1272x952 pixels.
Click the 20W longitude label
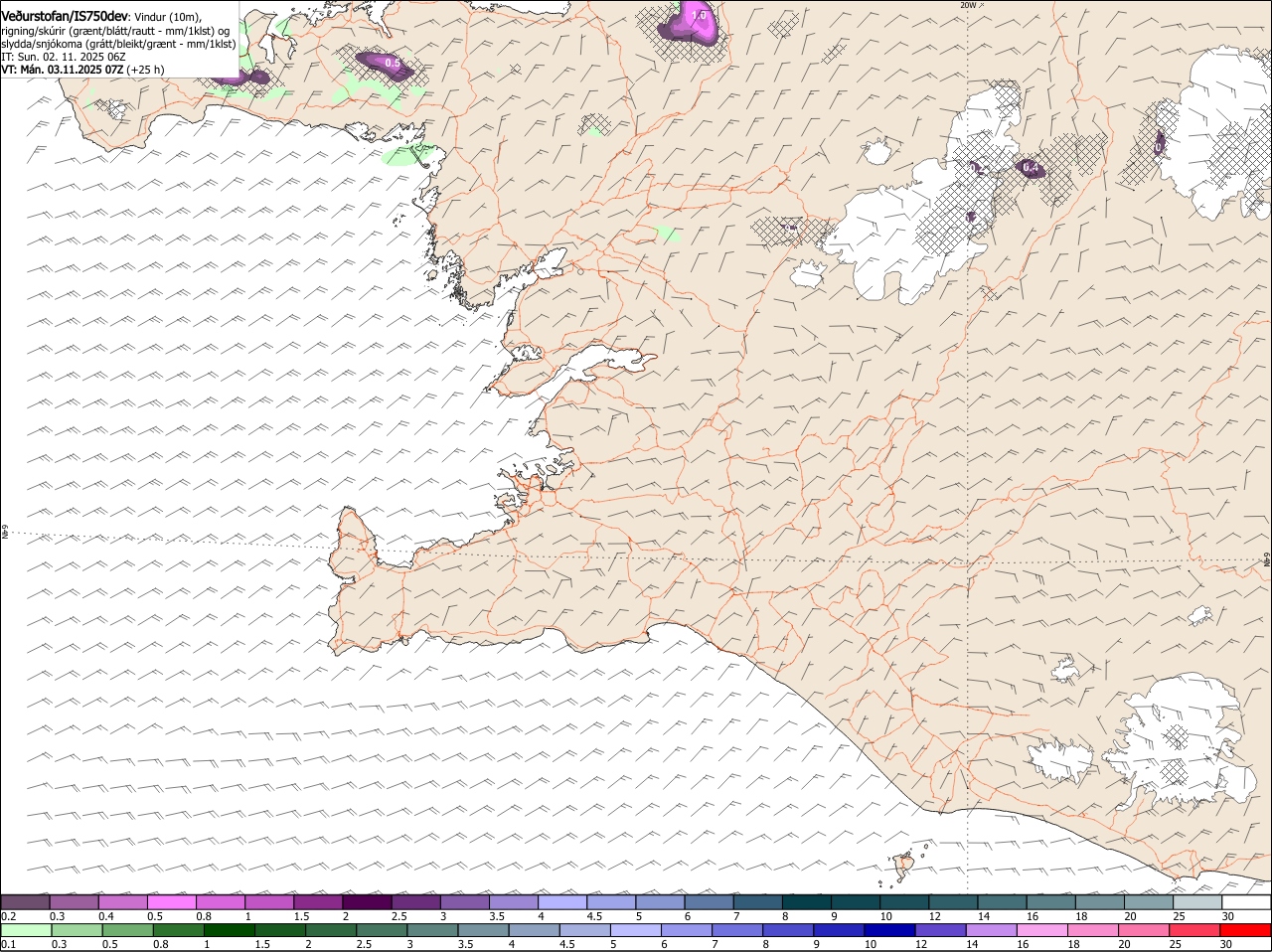click(x=968, y=5)
